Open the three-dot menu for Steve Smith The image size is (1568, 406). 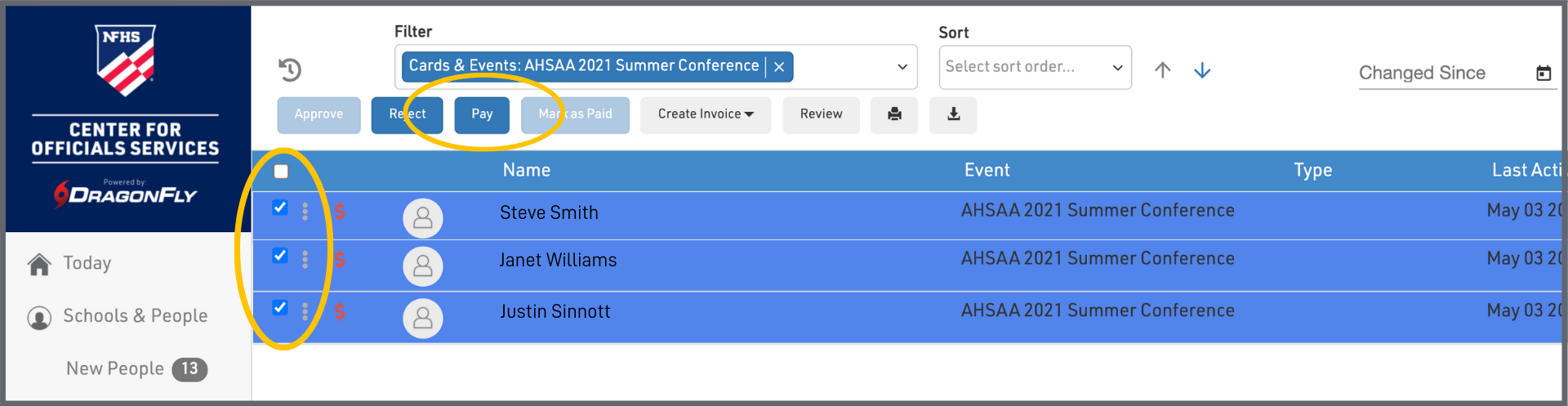pyautogui.click(x=305, y=212)
